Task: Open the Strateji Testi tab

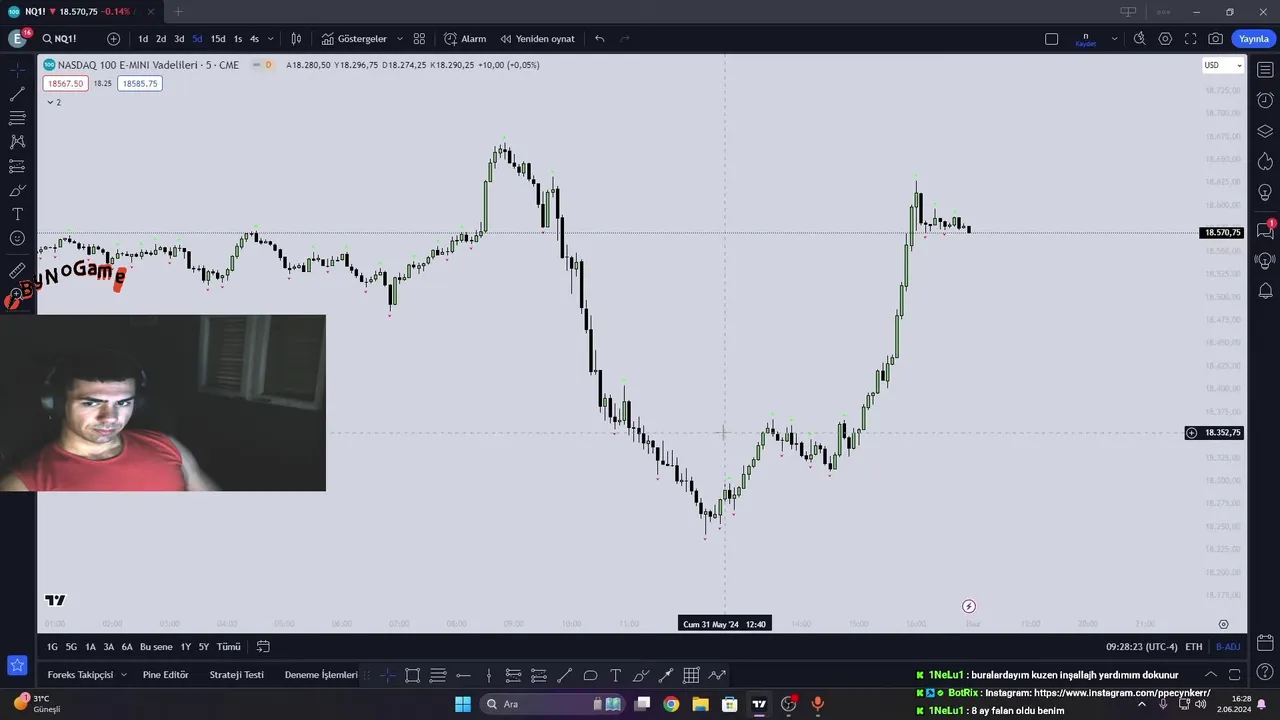Action: 236,675
